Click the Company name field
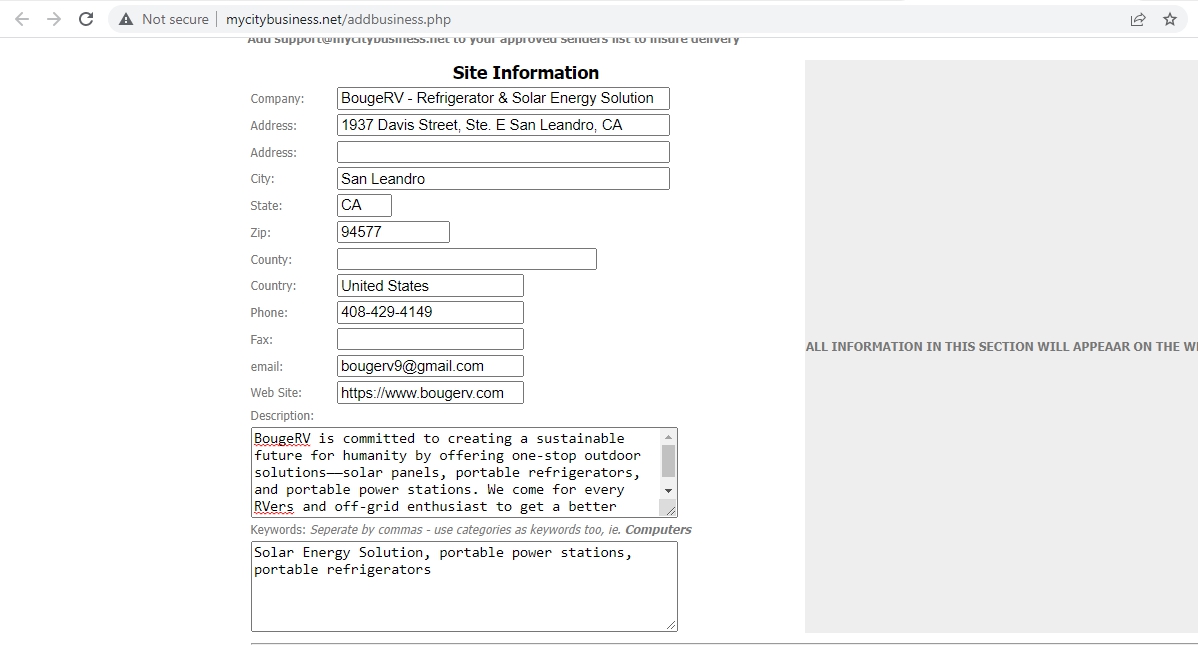 point(503,98)
